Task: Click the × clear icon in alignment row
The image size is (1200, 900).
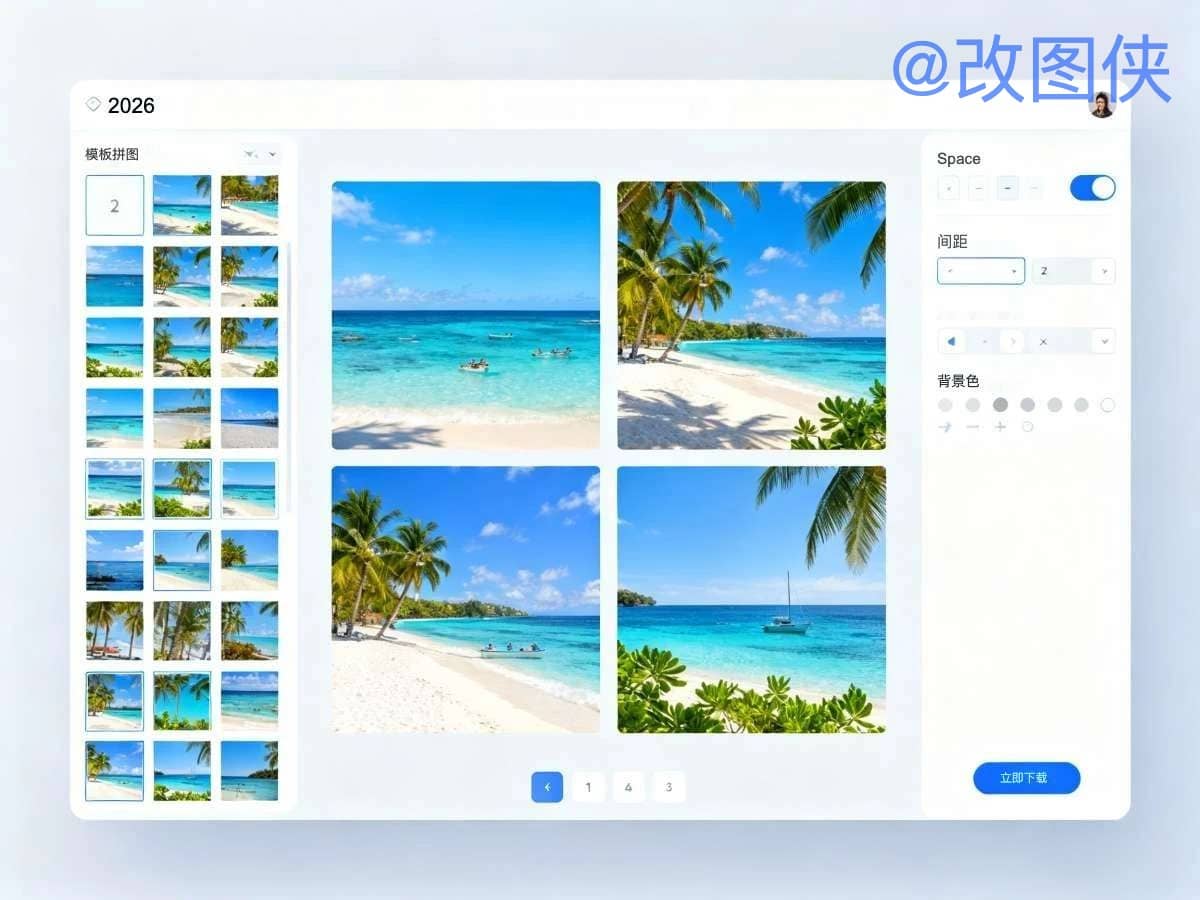Action: coord(1043,341)
